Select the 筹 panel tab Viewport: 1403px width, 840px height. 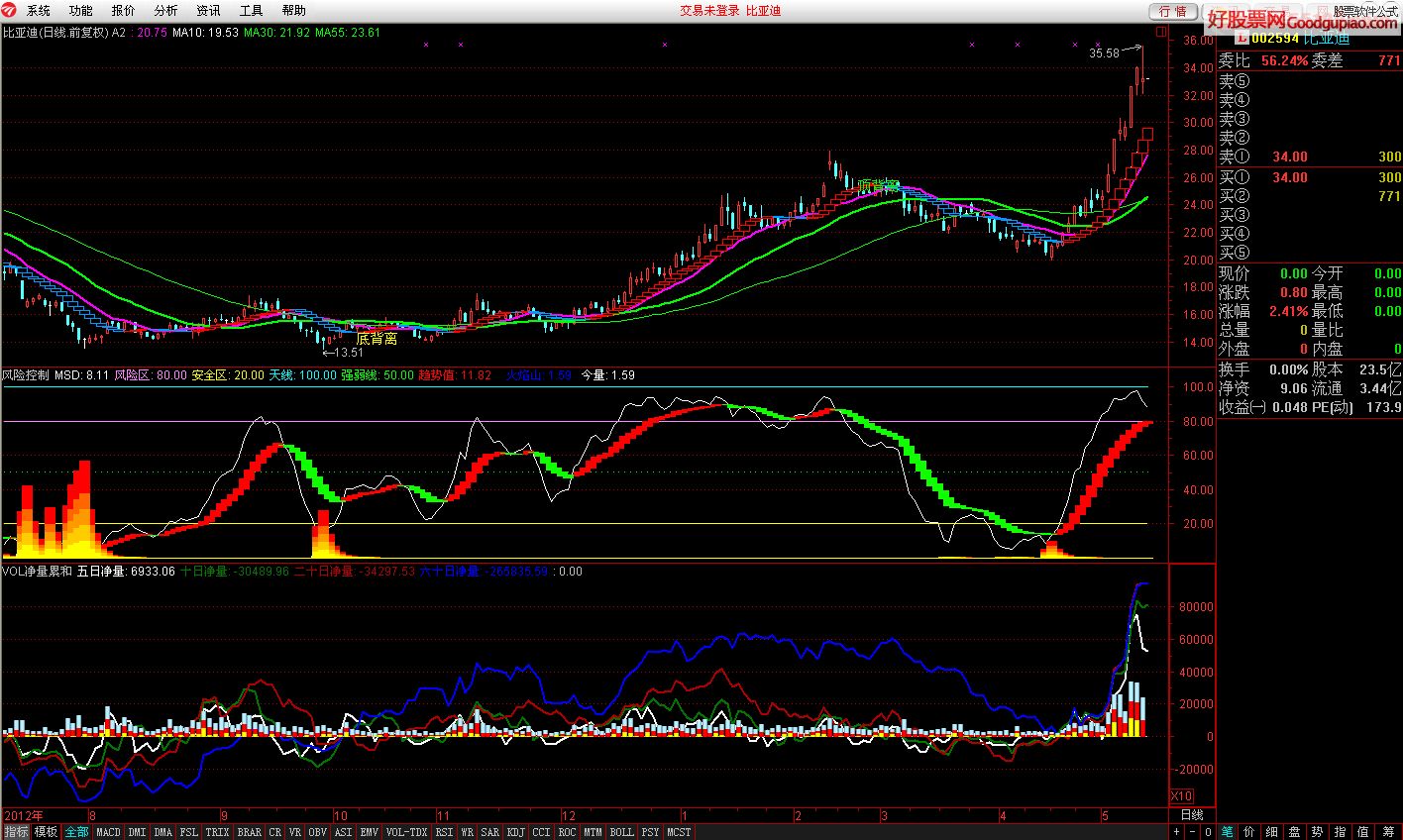coord(1388,832)
